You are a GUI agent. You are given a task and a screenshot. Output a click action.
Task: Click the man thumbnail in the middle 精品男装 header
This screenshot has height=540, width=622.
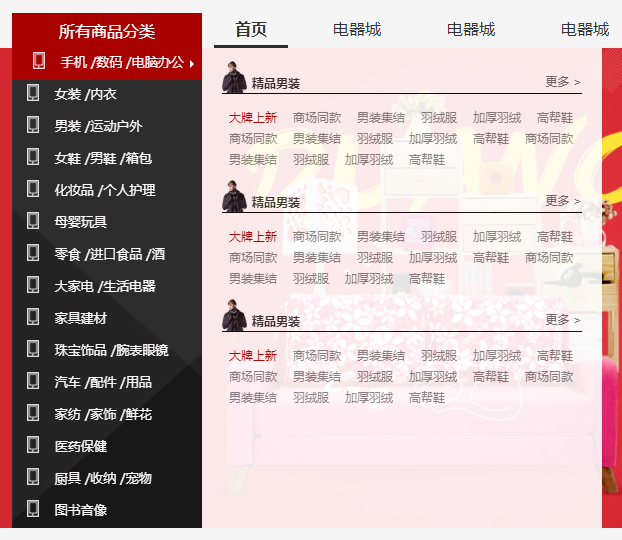tap(234, 196)
